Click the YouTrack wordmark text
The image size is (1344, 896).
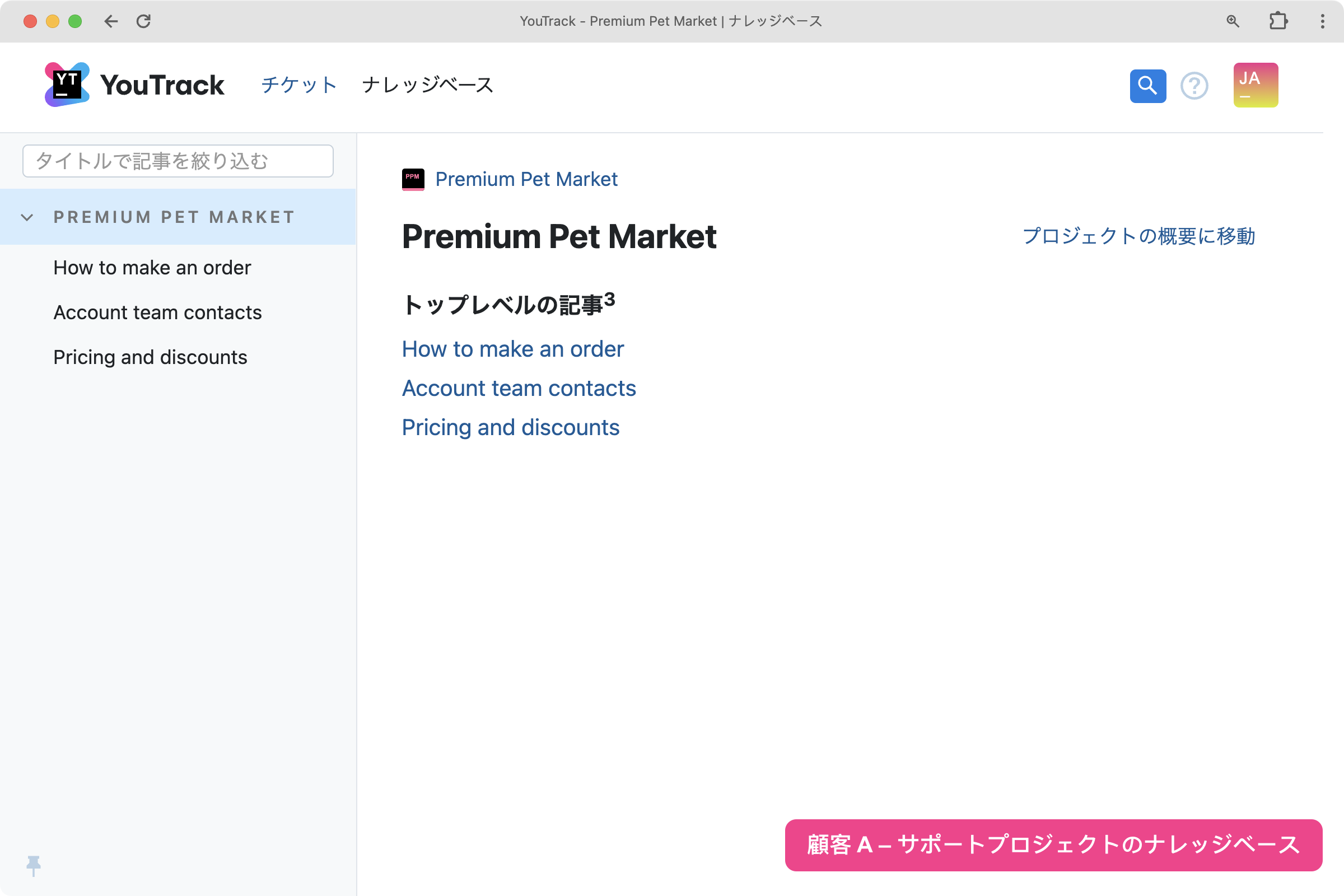[x=162, y=85]
